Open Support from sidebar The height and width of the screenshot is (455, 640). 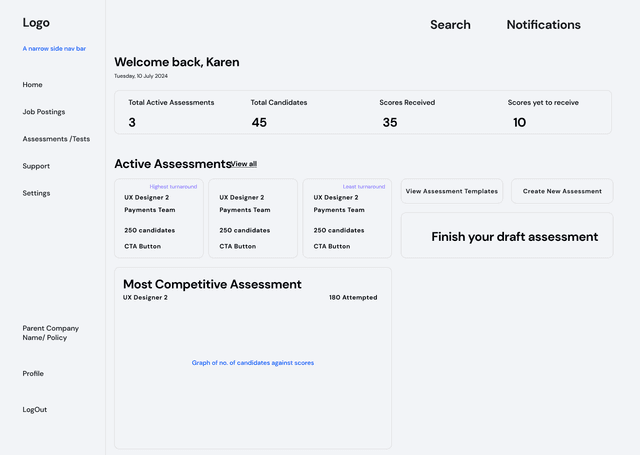(36, 166)
